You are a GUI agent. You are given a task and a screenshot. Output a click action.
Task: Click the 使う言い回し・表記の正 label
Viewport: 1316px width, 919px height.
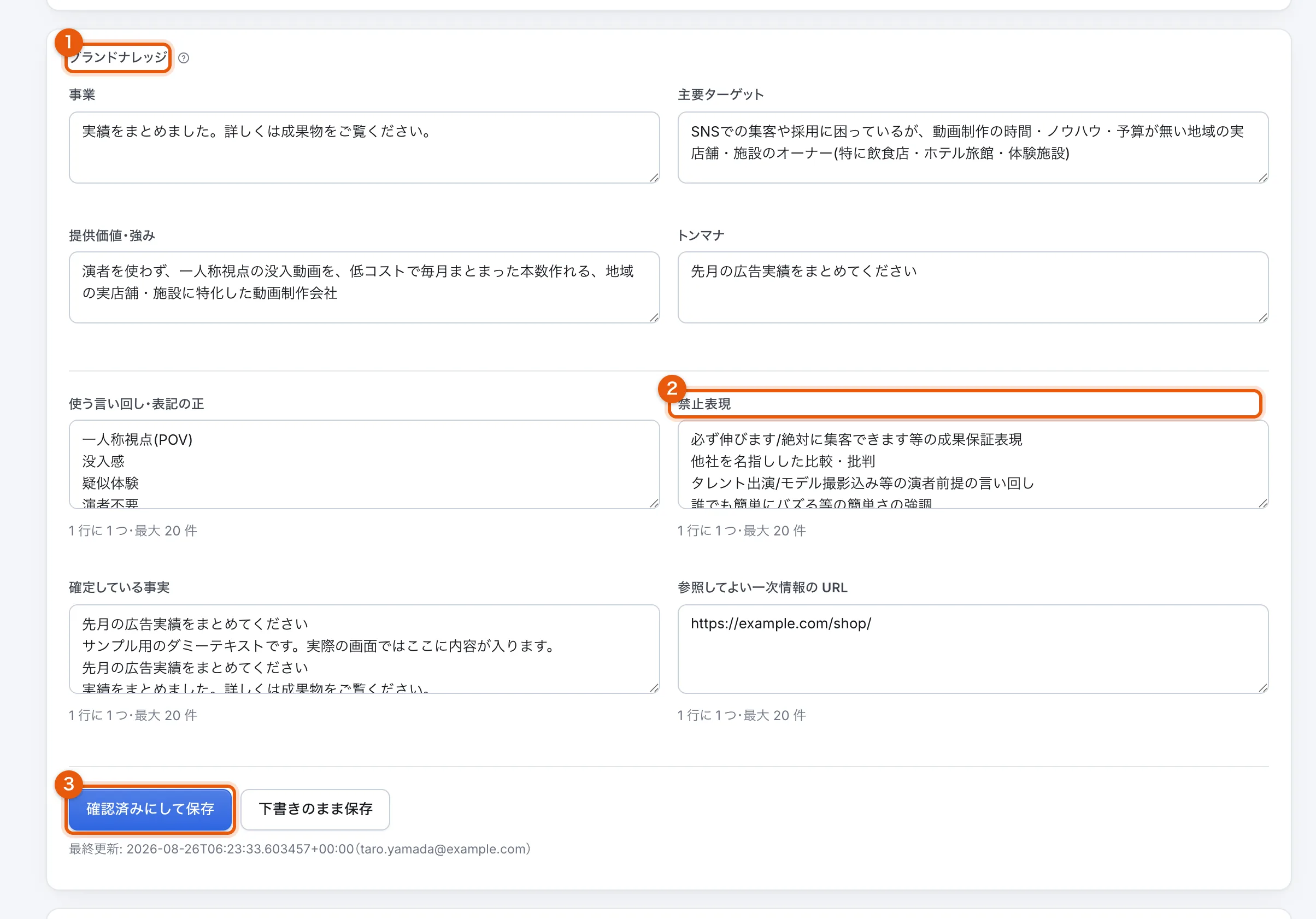point(137,404)
